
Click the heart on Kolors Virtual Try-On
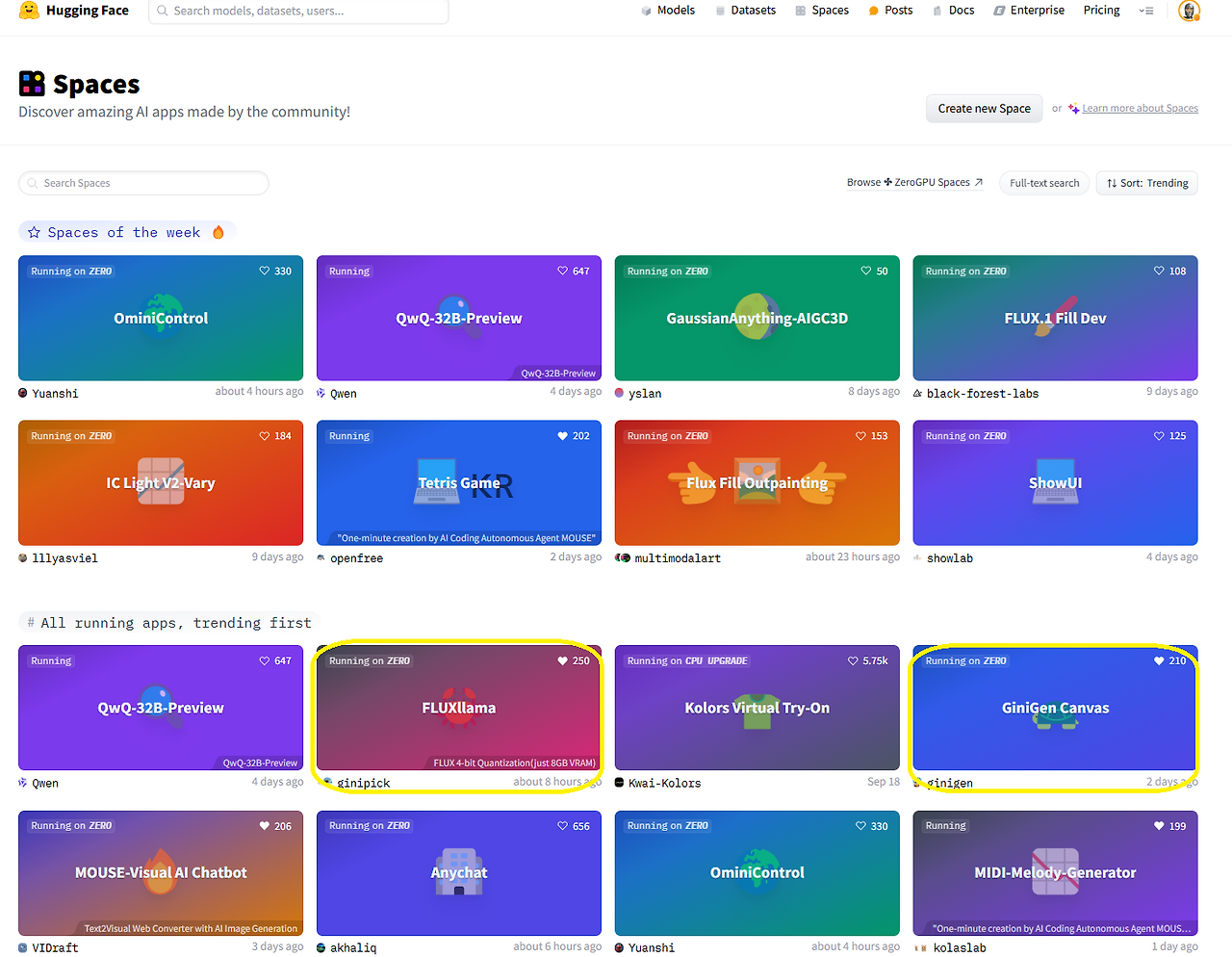pyautogui.click(x=853, y=661)
